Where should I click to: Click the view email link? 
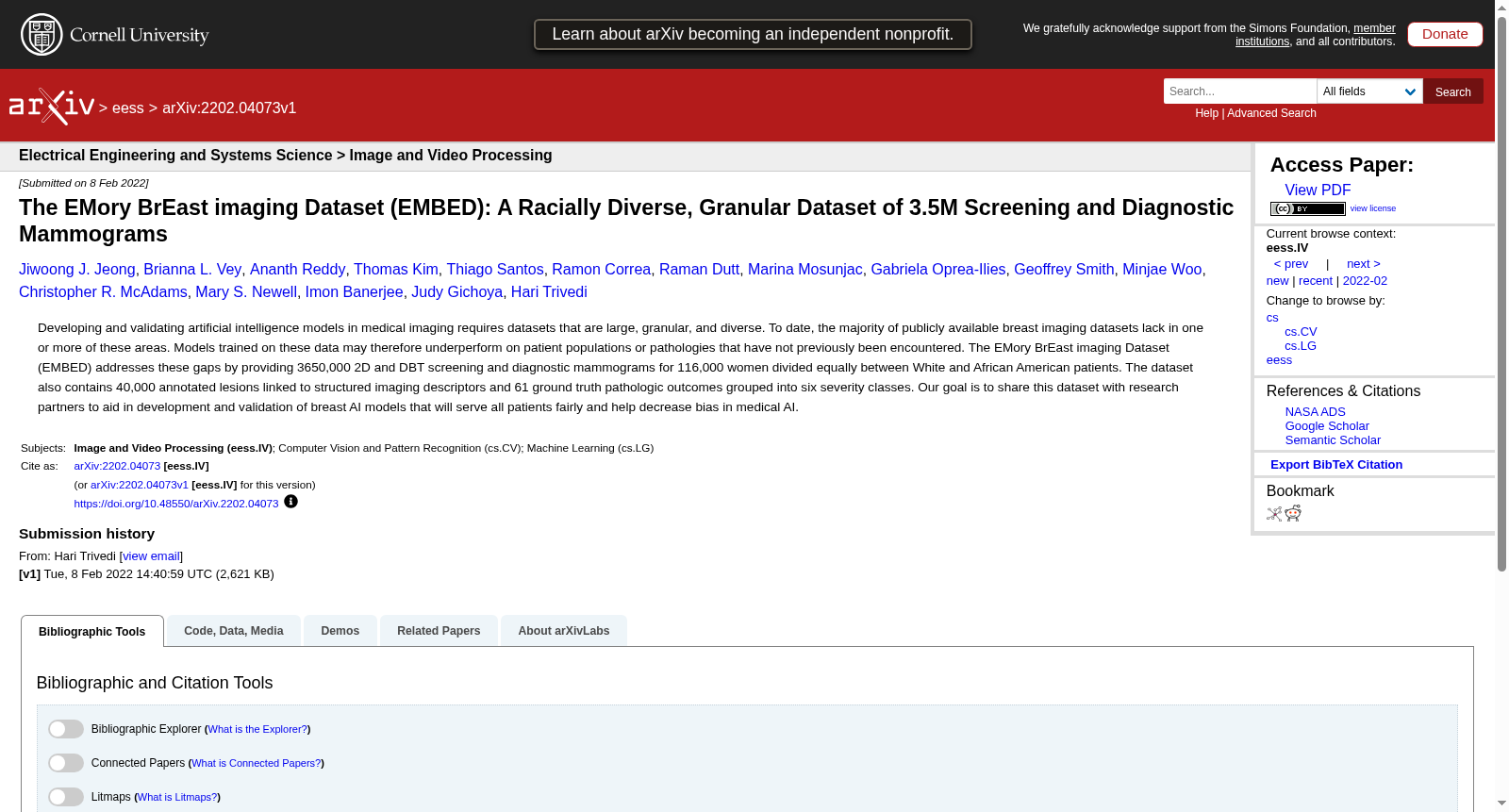tap(151, 556)
